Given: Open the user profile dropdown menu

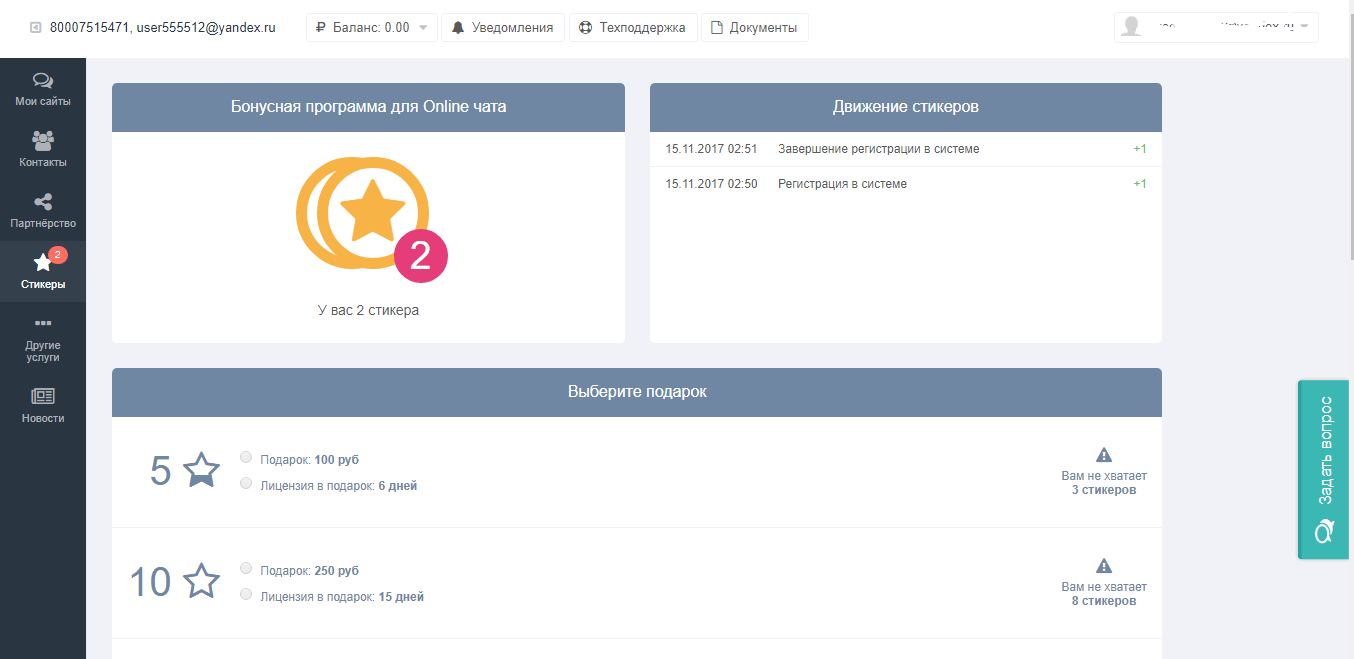Looking at the screenshot, I should pos(1215,28).
